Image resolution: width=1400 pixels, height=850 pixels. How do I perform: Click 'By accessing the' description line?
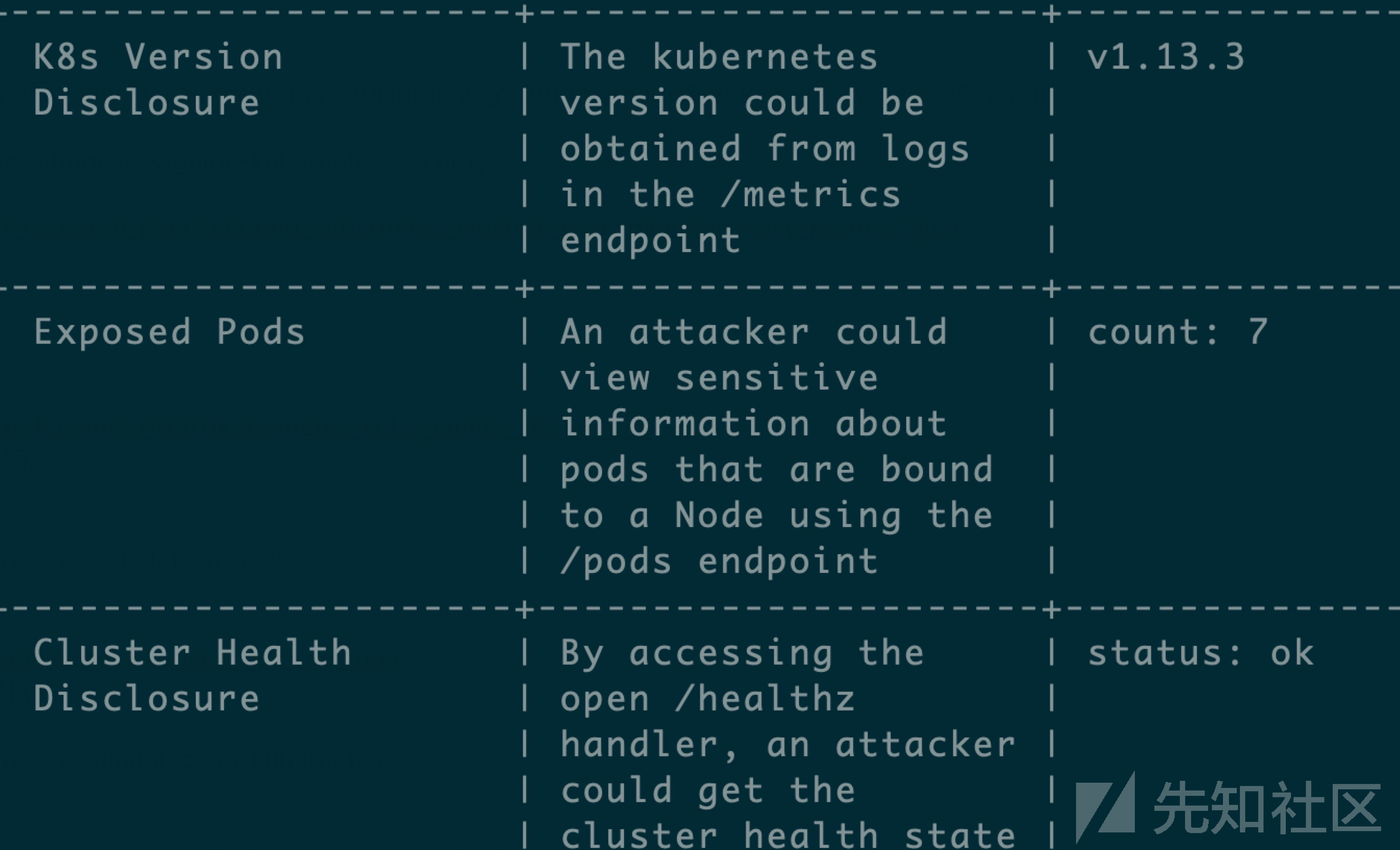point(742,652)
